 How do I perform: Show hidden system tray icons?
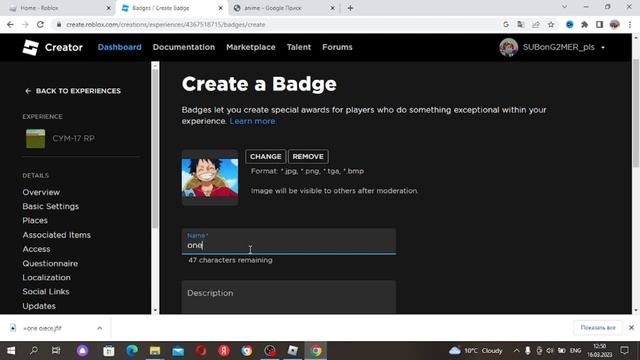[x=516, y=351]
